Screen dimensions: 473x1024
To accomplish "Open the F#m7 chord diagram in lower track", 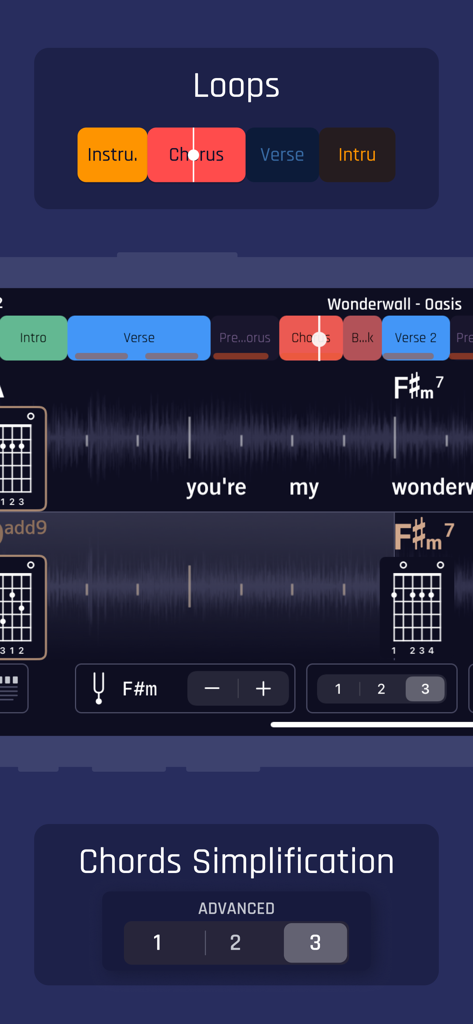I will point(417,607).
